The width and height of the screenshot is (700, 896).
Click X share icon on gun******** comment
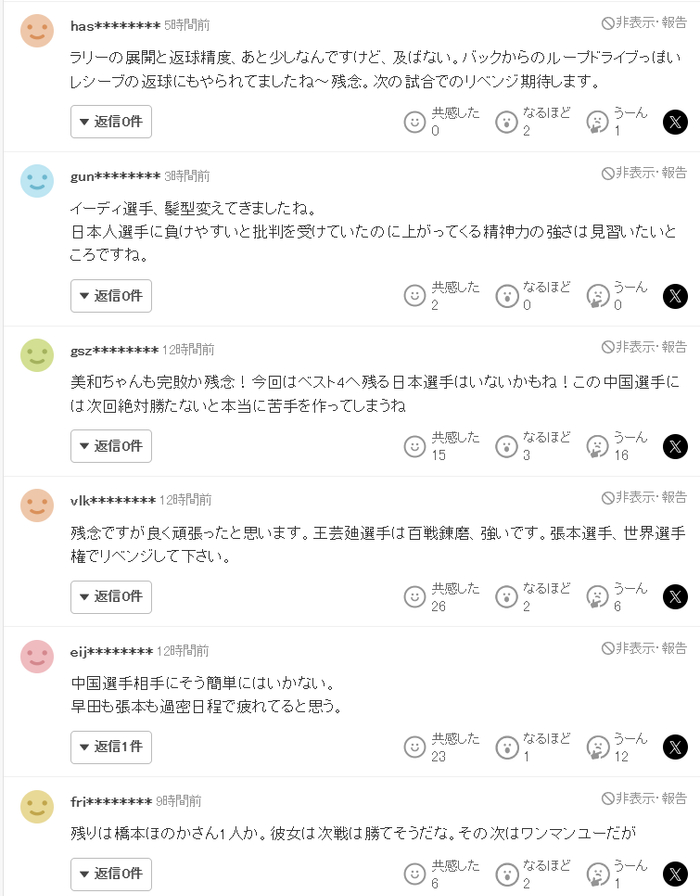pyautogui.click(x=676, y=296)
